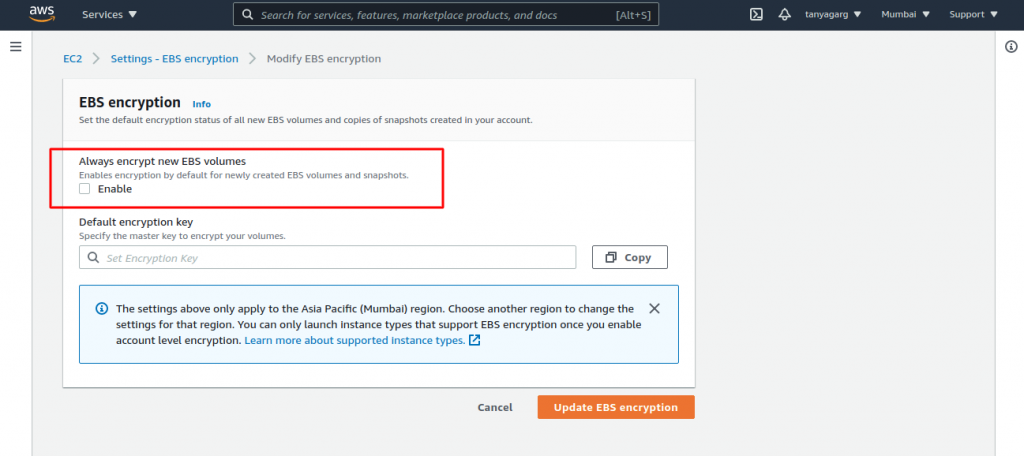The height and width of the screenshot is (456, 1024).
Task: Click the Set Encryption Key input field
Action: 327,257
